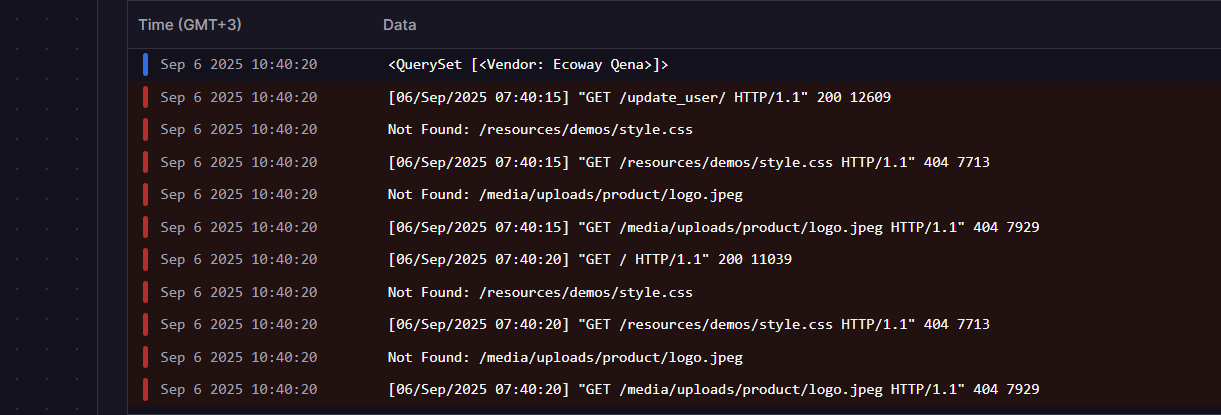Screen dimensions: 1221x415
Task: Select first 'Not Found: /resources/demos/style.css' entry
Action: click(539, 130)
